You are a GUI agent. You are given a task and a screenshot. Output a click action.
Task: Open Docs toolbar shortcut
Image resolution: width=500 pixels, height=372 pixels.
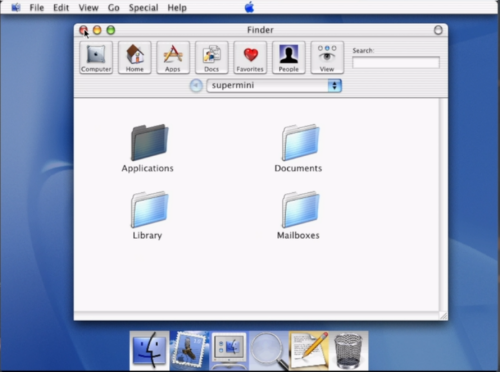[x=212, y=57]
